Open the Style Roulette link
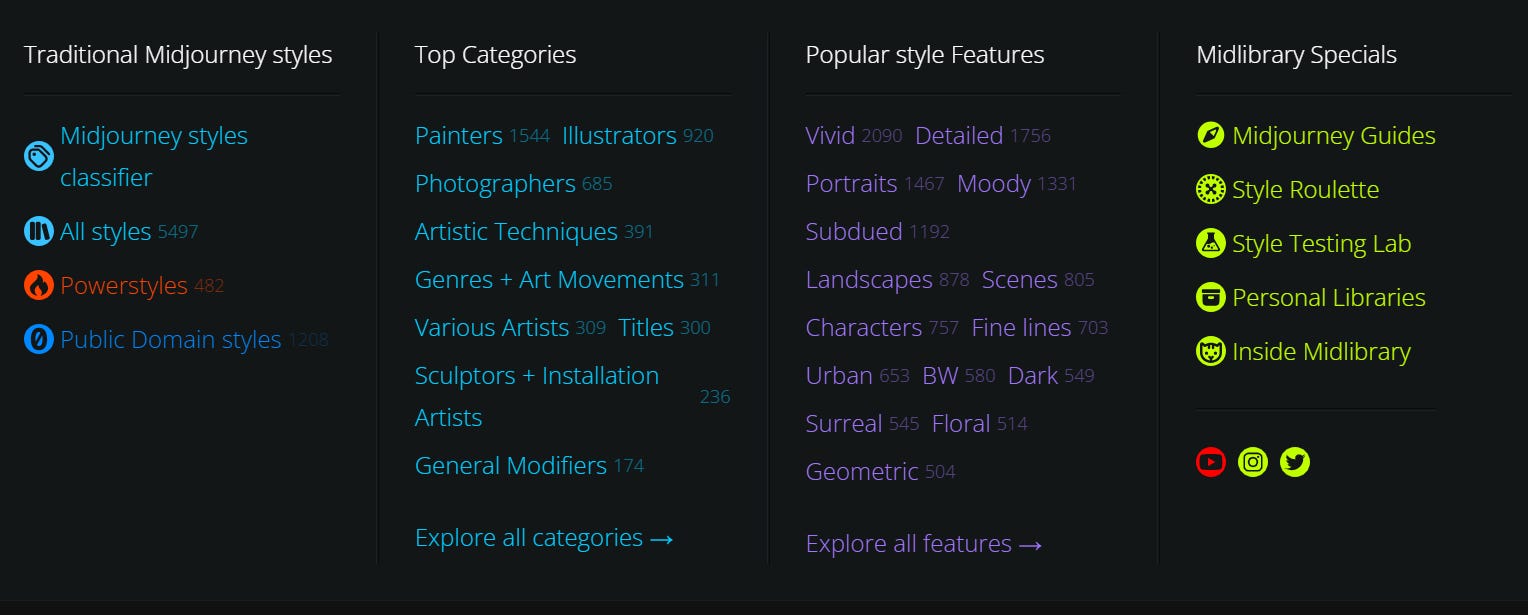The height and width of the screenshot is (615, 1528). (x=1305, y=189)
